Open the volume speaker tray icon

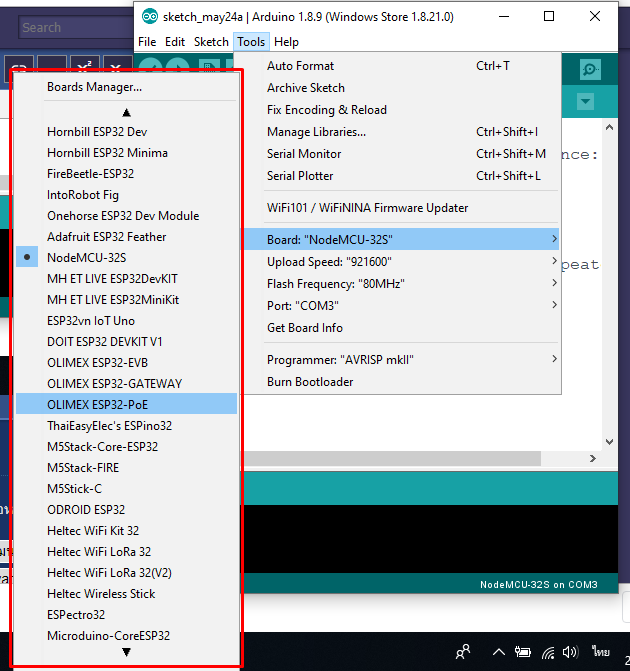coord(570,652)
